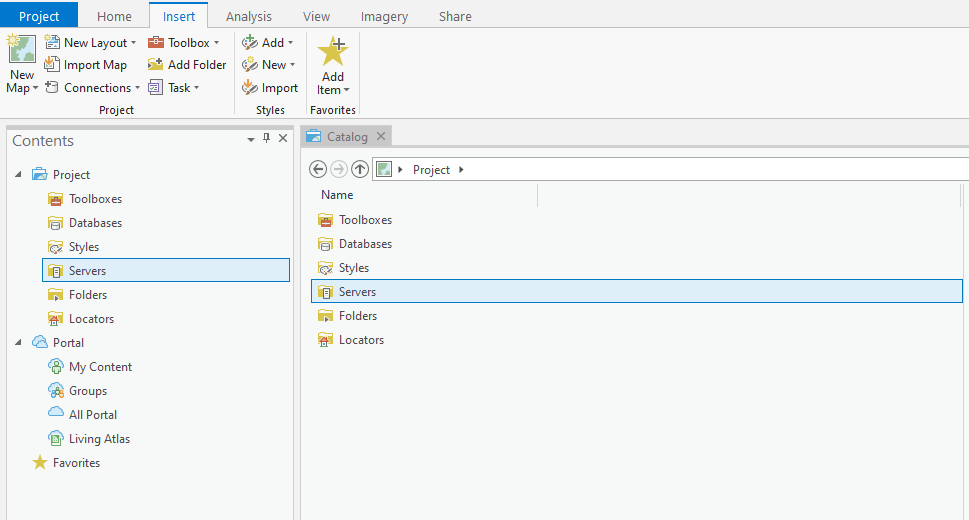Select Living Atlas in Contents pane
Image resolution: width=969 pixels, height=520 pixels.
[x=99, y=439]
